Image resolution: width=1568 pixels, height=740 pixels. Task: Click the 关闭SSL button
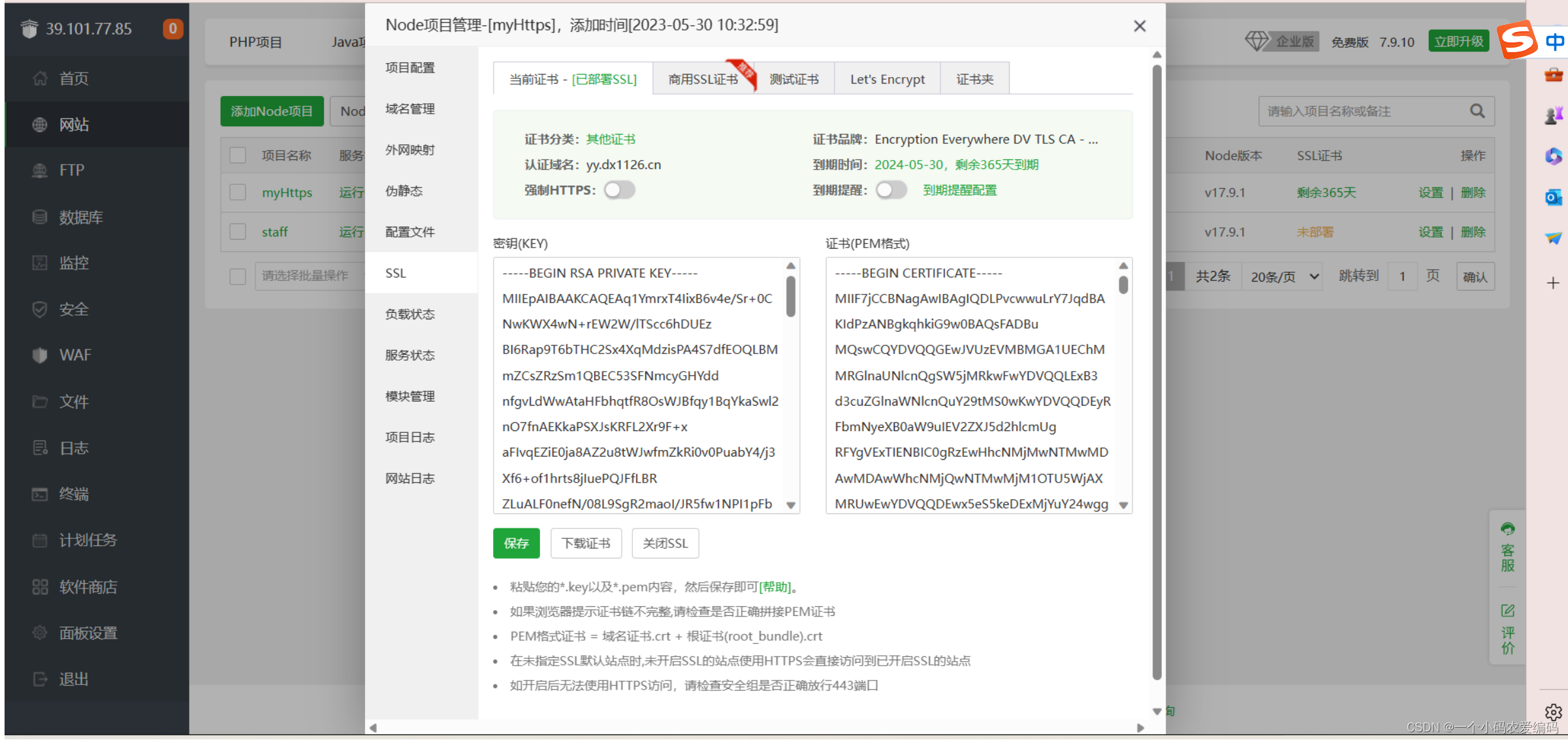(665, 543)
